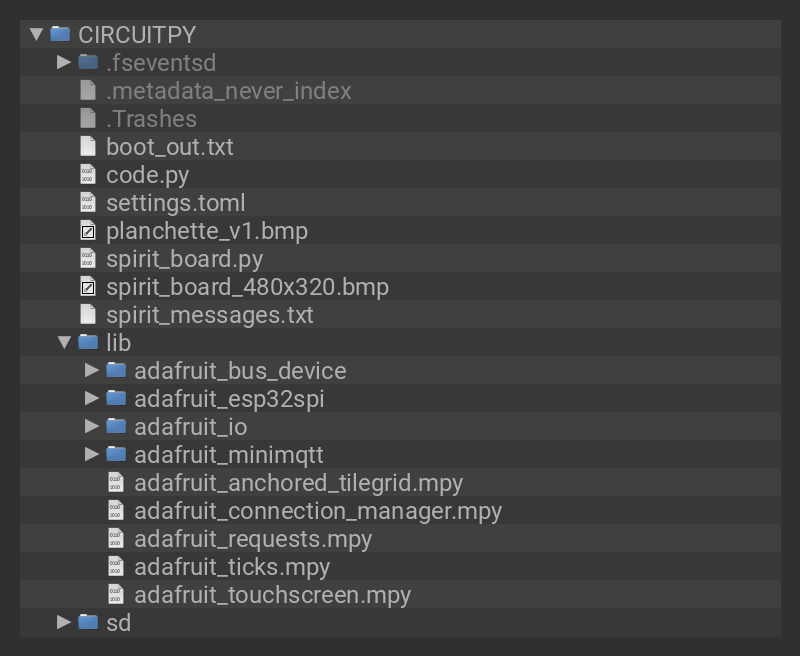Select the spirit_messages.txt file
The image size is (800, 656).
click(209, 315)
